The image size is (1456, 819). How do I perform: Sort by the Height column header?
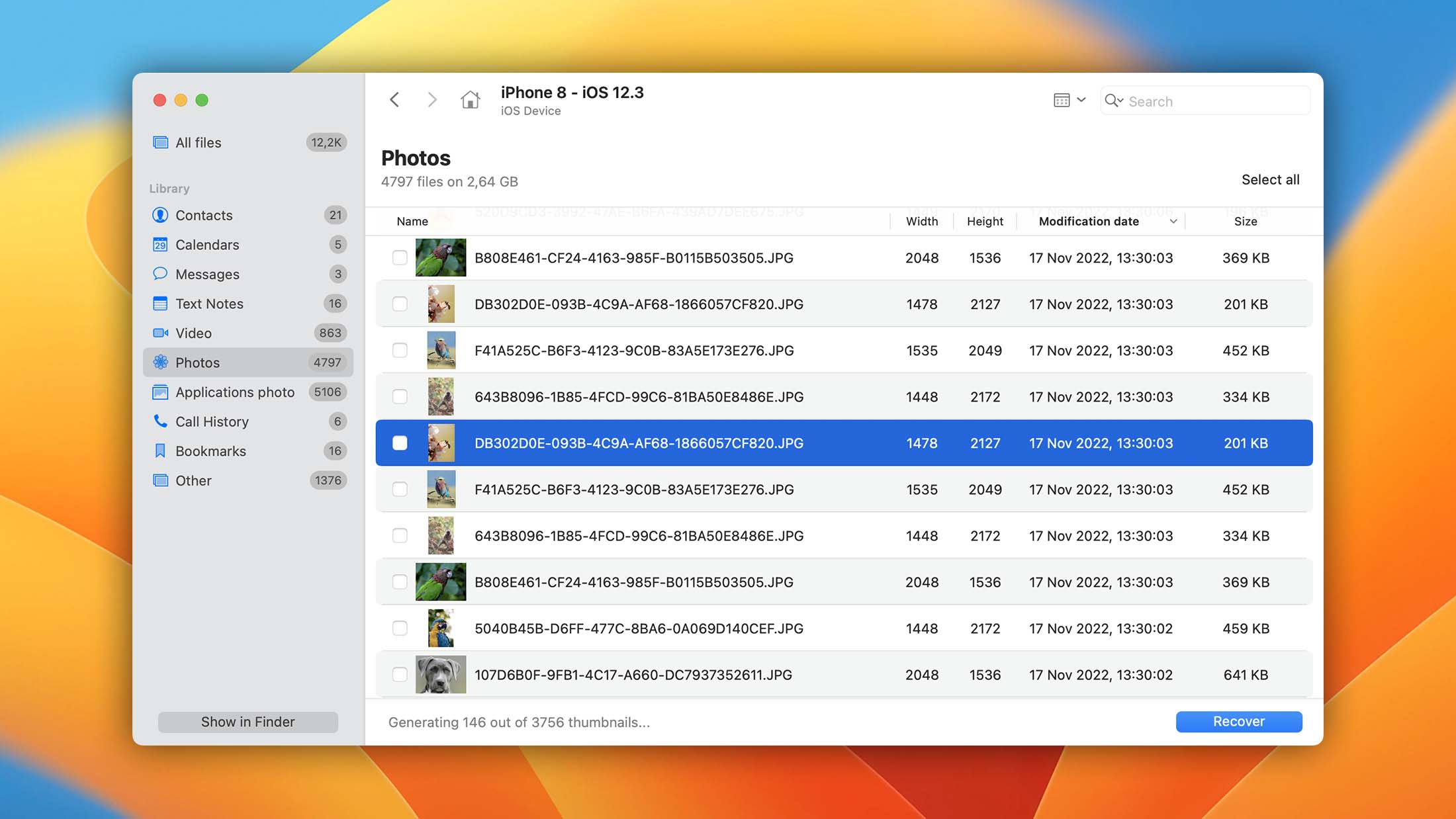(x=985, y=222)
